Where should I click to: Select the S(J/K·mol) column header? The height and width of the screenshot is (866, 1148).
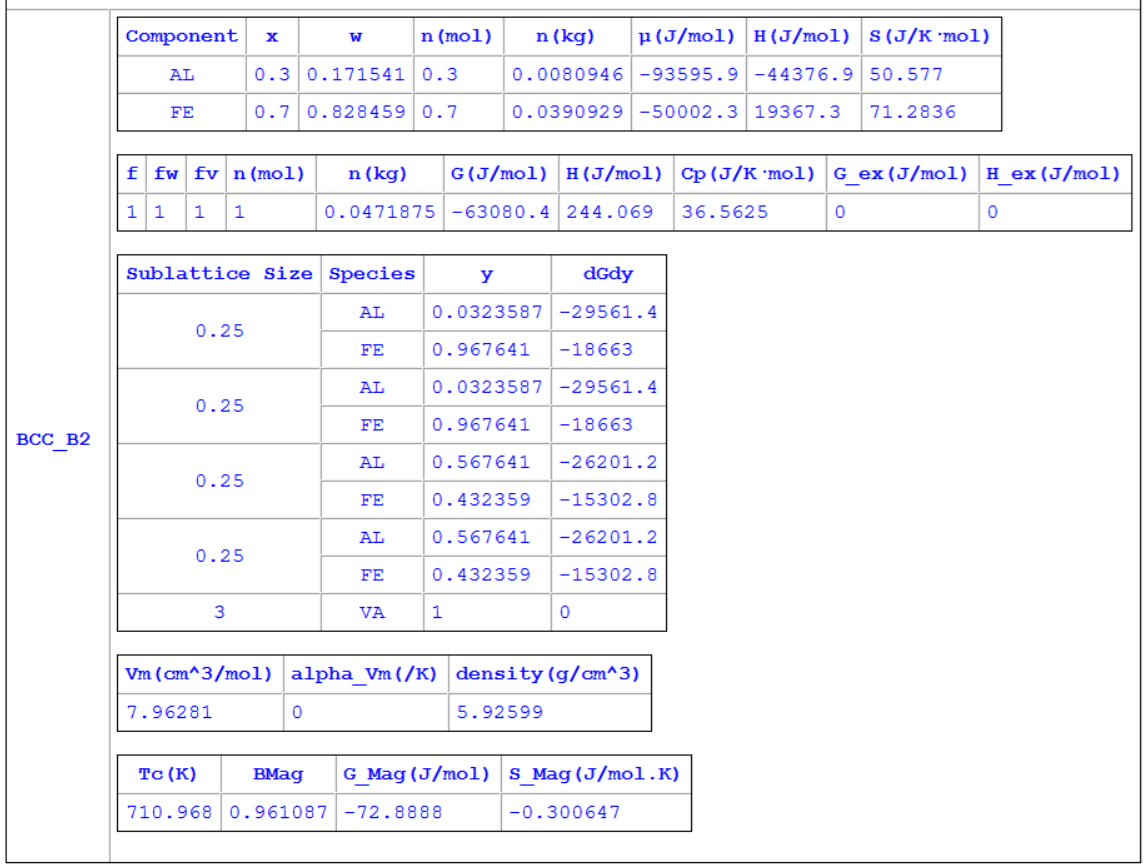click(930, 36)
